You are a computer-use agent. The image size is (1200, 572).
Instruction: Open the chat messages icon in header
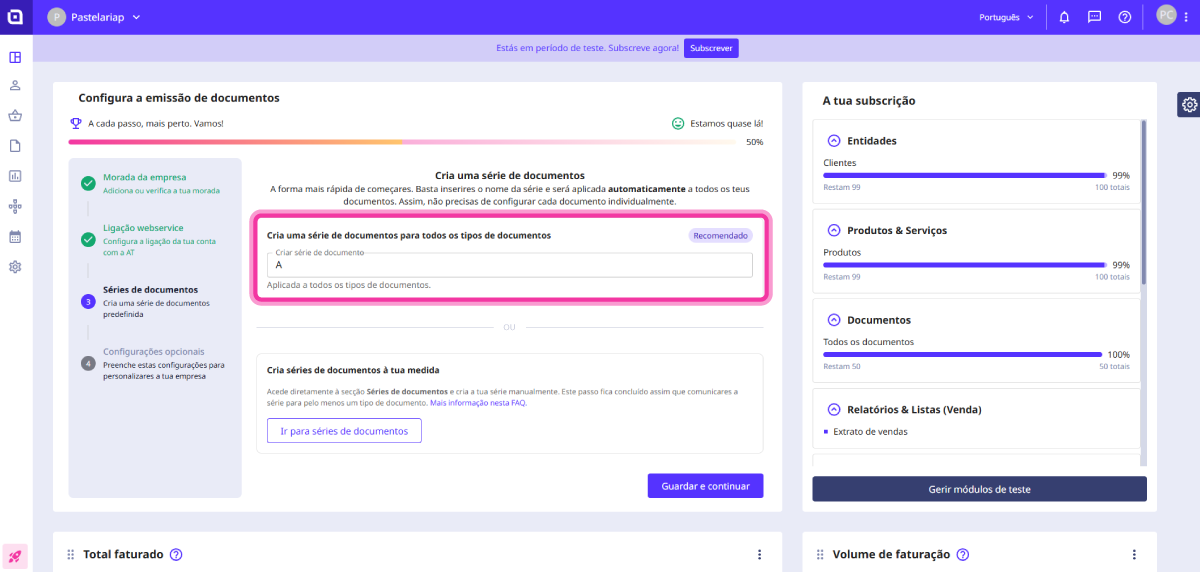[x=1094, y=17]
